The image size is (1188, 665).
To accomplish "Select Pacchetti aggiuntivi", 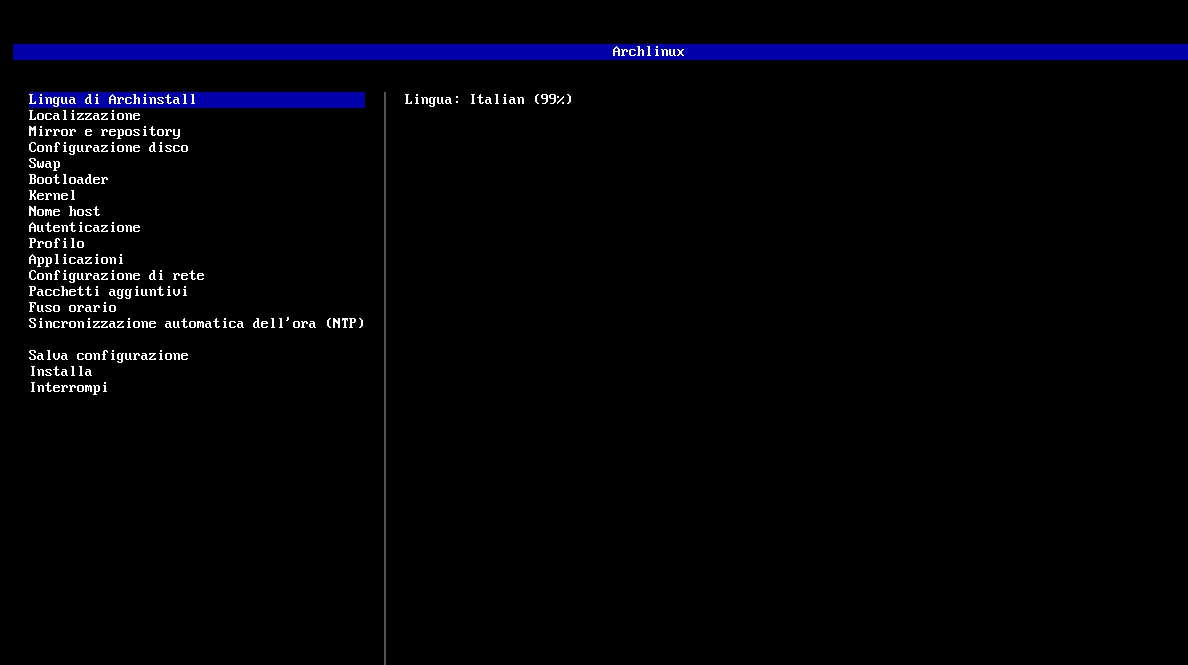I will [108, 291].
